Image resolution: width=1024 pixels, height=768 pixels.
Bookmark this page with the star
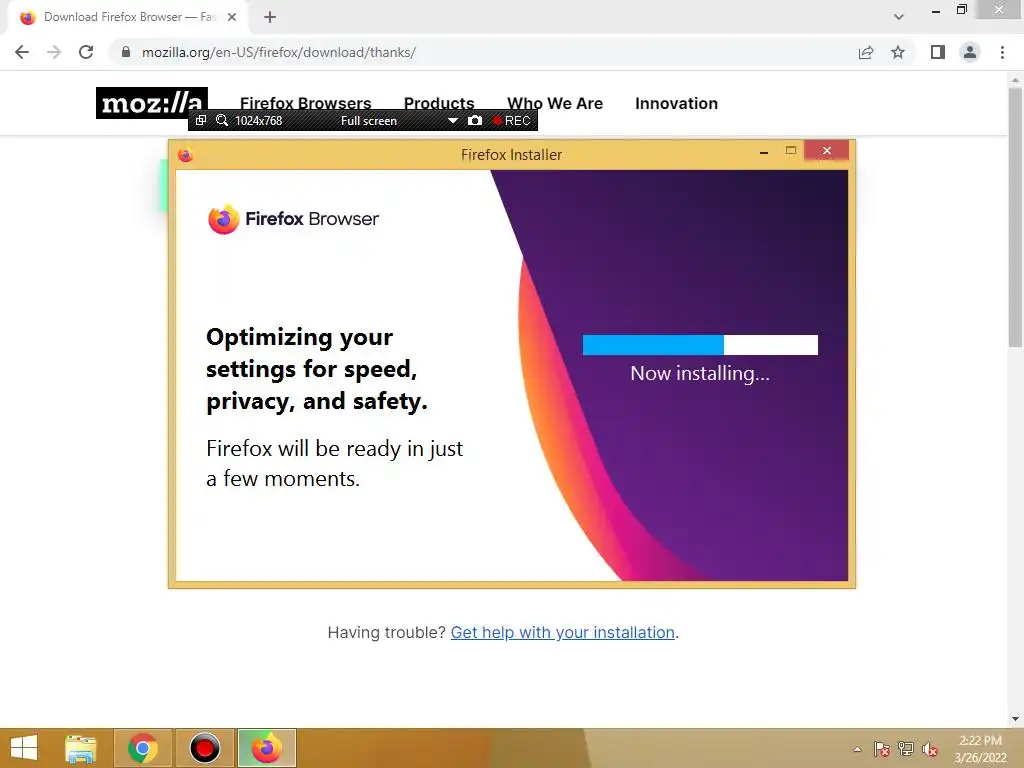click(898, 52)
